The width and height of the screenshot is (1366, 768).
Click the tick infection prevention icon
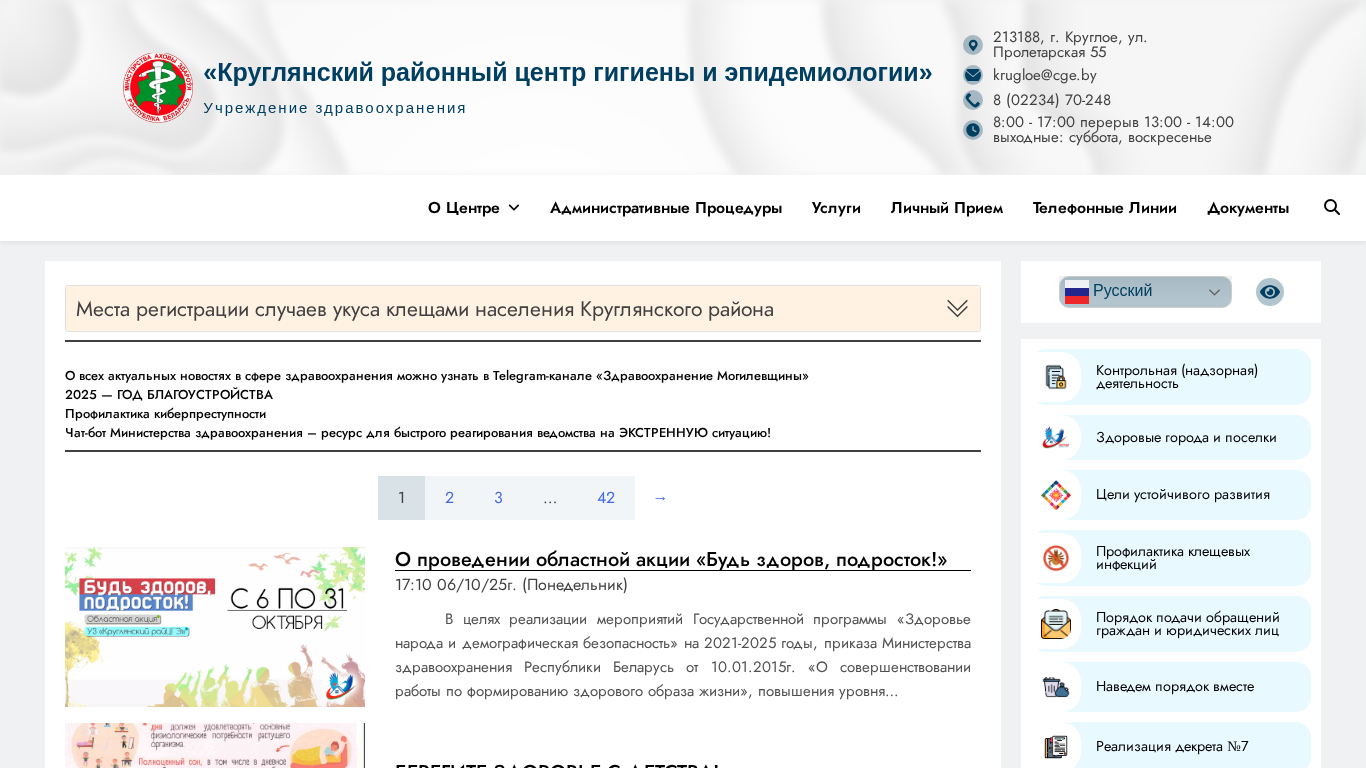coord(1056,558)
